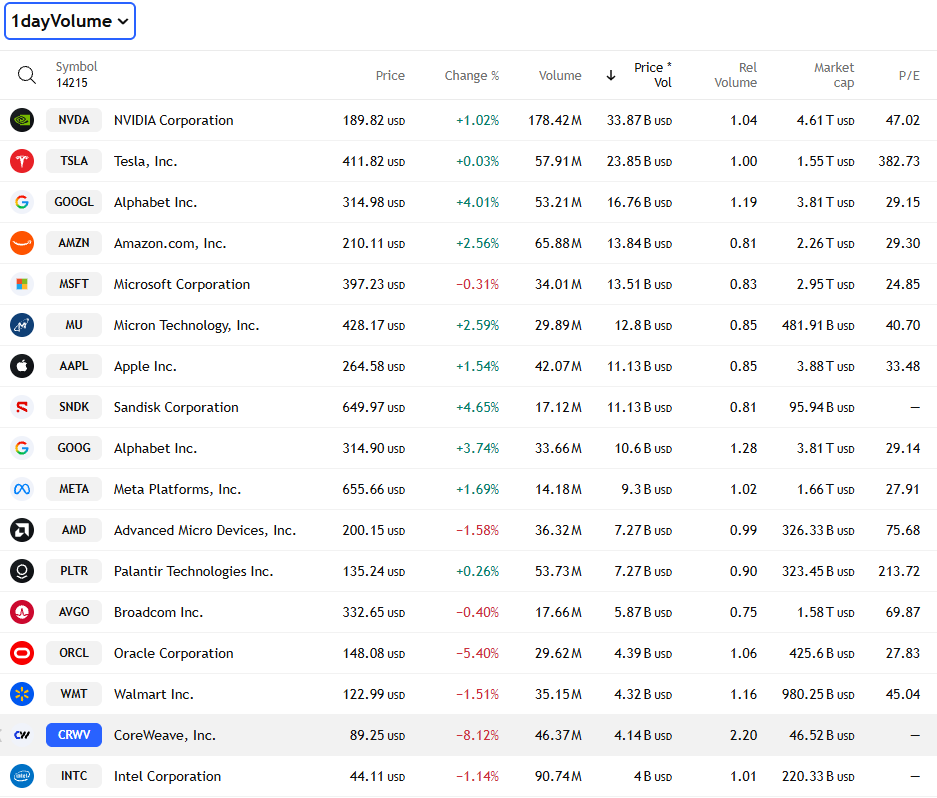
Task: Sort by the P/E column header
Action: [909, 75]
